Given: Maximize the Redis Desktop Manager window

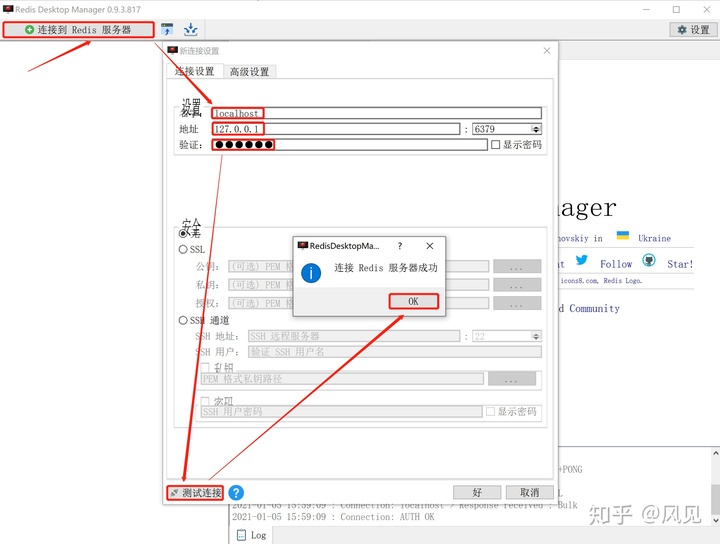Looking at the screenshot, I should click(x=676, y=9).
